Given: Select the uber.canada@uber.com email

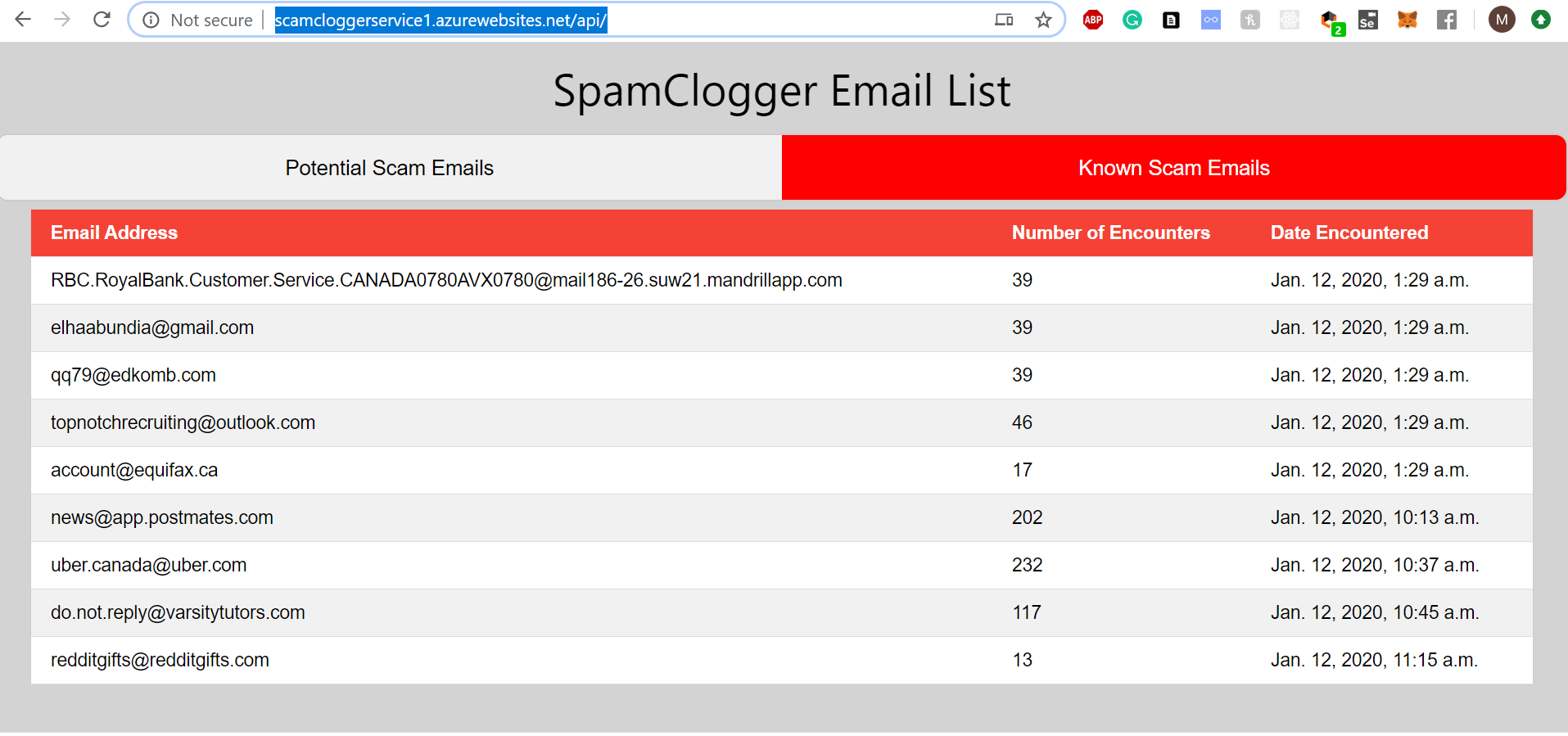Looking at the screenshot, I should click(x=148, y=565).
